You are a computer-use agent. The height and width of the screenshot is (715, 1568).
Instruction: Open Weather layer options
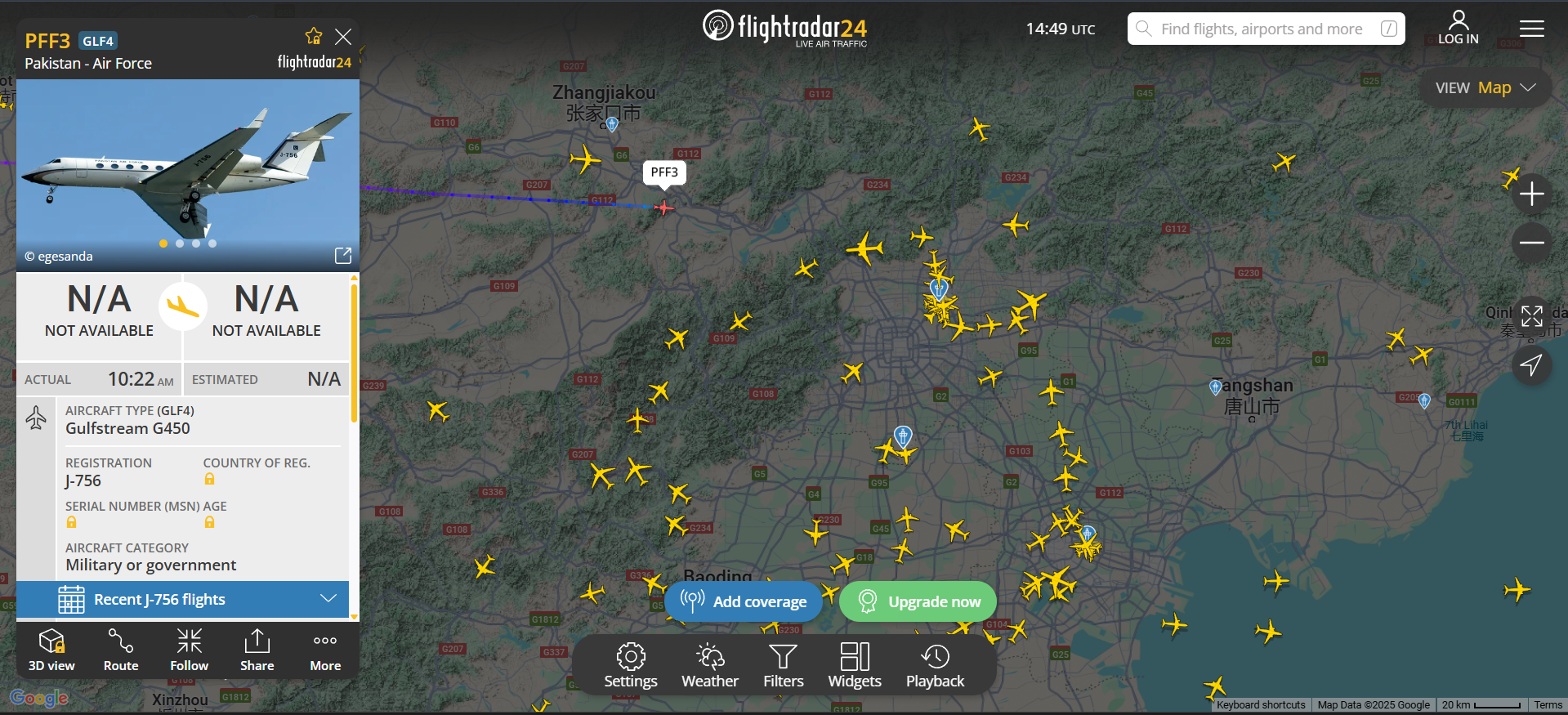[710, 665]
